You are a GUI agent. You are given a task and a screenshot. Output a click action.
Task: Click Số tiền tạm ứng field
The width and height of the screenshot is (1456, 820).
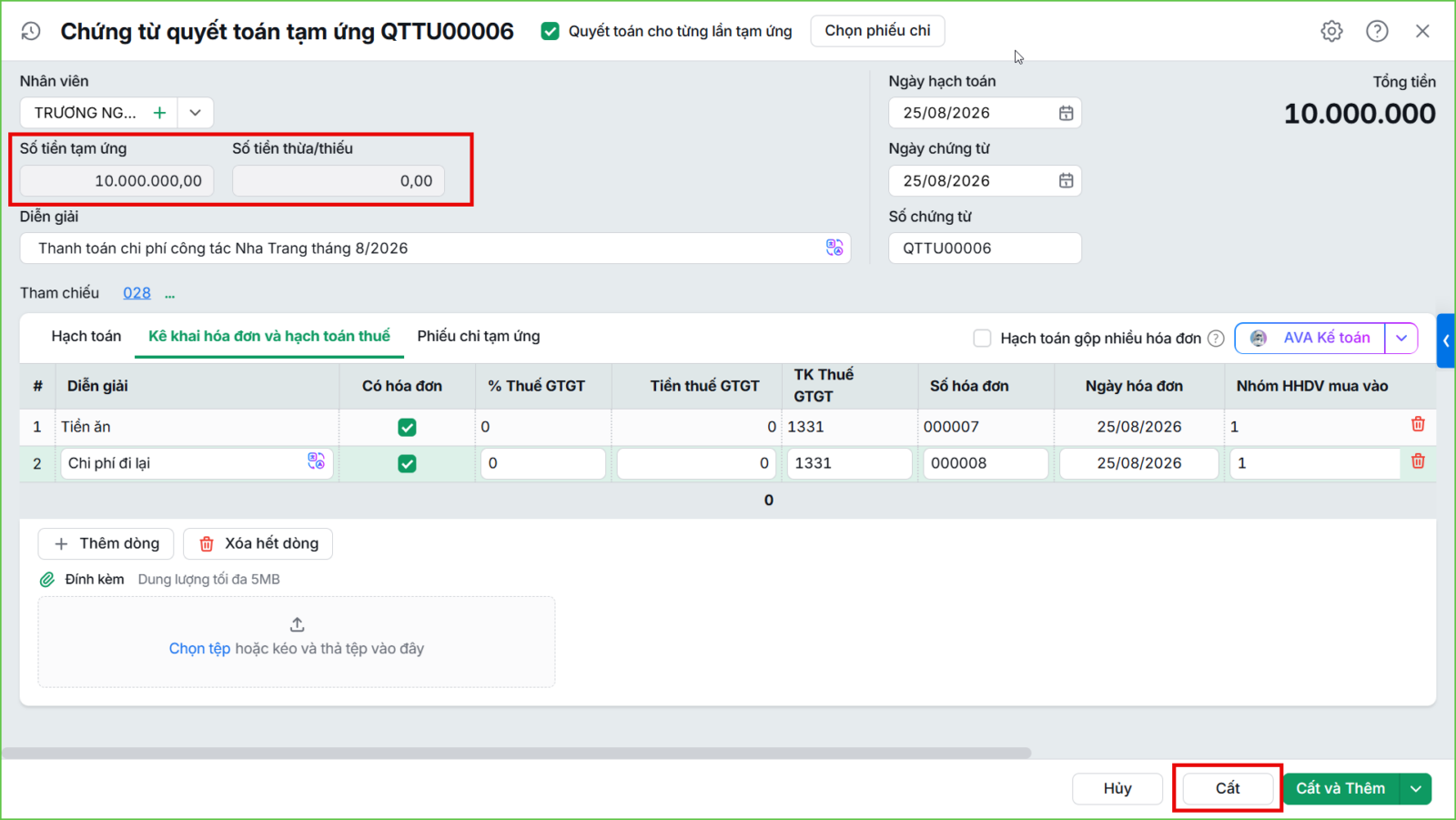point(117,180)
